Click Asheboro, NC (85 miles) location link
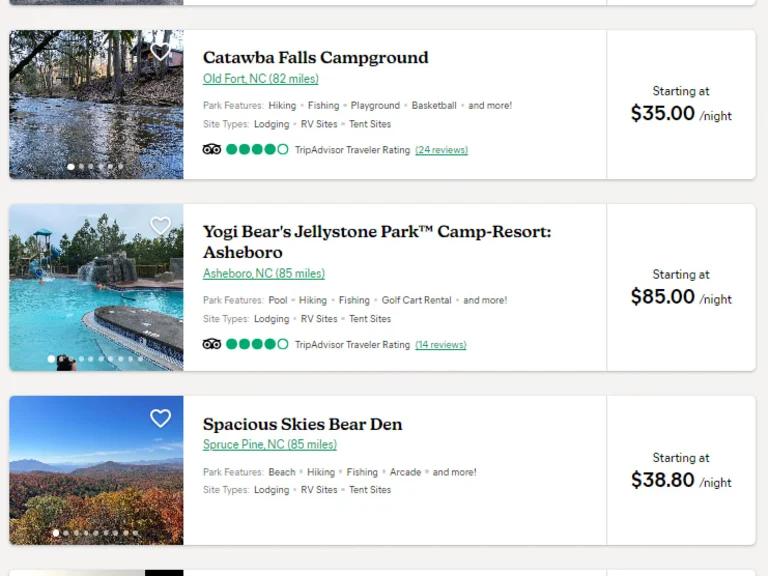Image resolution: width=768 pixels, height=576 pixels. coord(263,273)
